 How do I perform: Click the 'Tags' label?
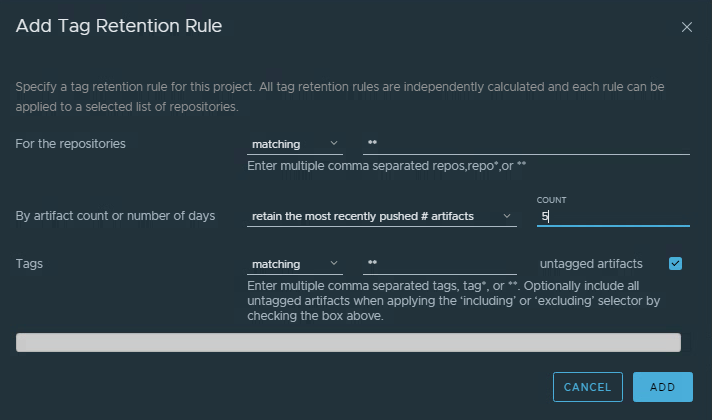click(x=29, y=264)
